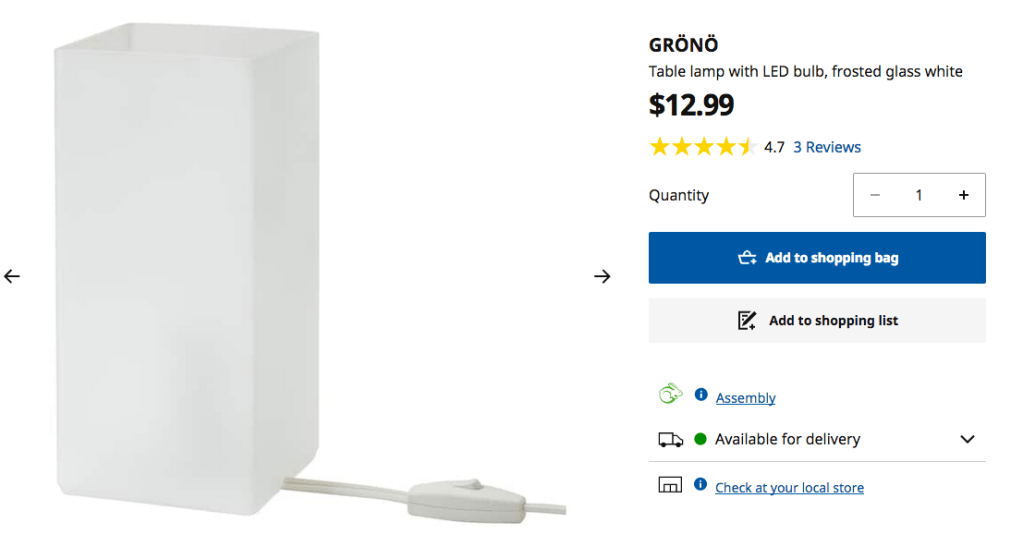Viewport: 1023px width, 547px height.
Task: Expand the Available for delivery section
Action: pyautogui.click(x=967, y=439)
